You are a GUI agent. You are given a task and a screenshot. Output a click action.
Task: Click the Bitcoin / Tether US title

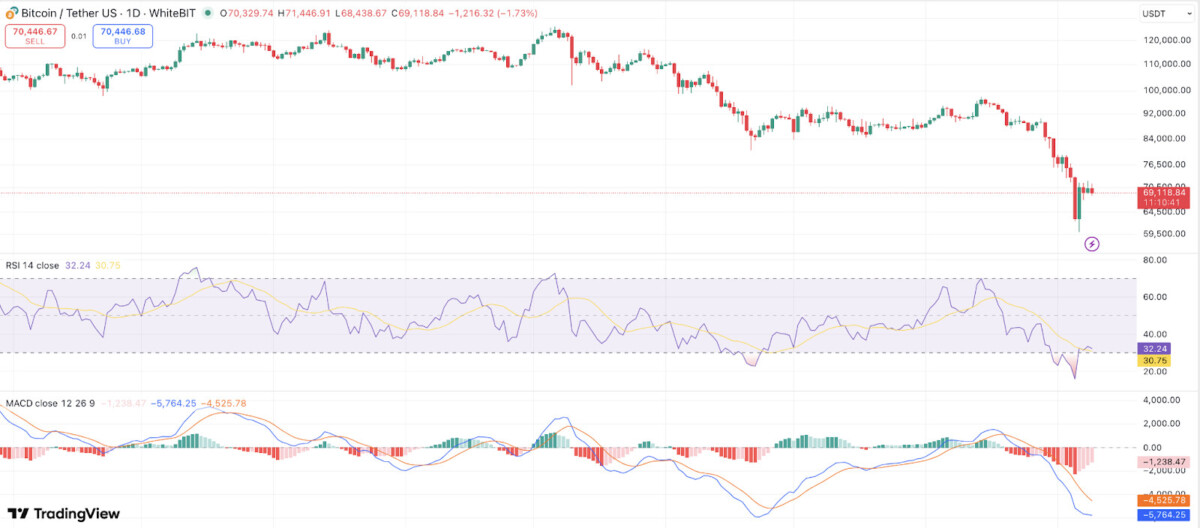[70, 14]
